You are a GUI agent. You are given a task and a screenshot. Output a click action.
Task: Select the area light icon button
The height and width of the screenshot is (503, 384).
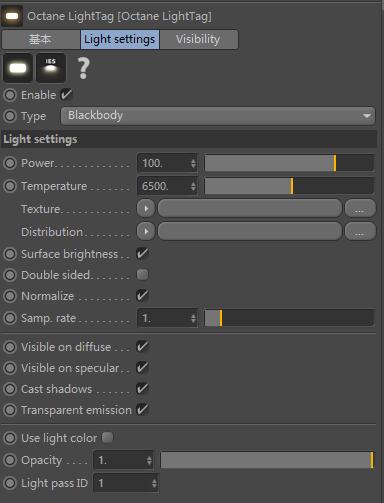(18, 68)
